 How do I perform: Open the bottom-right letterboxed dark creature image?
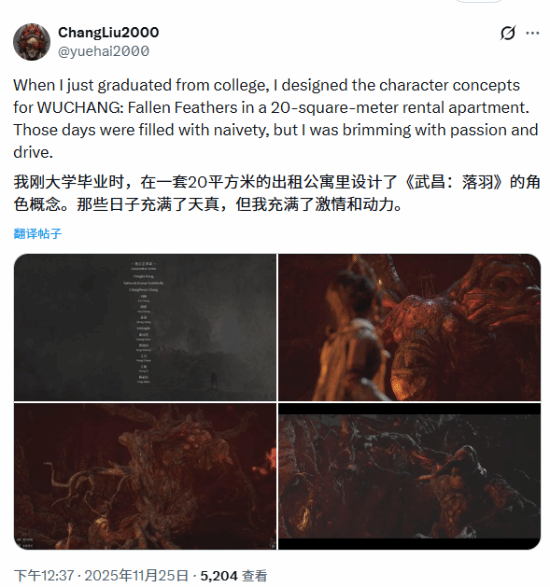(x=409, y=476)
